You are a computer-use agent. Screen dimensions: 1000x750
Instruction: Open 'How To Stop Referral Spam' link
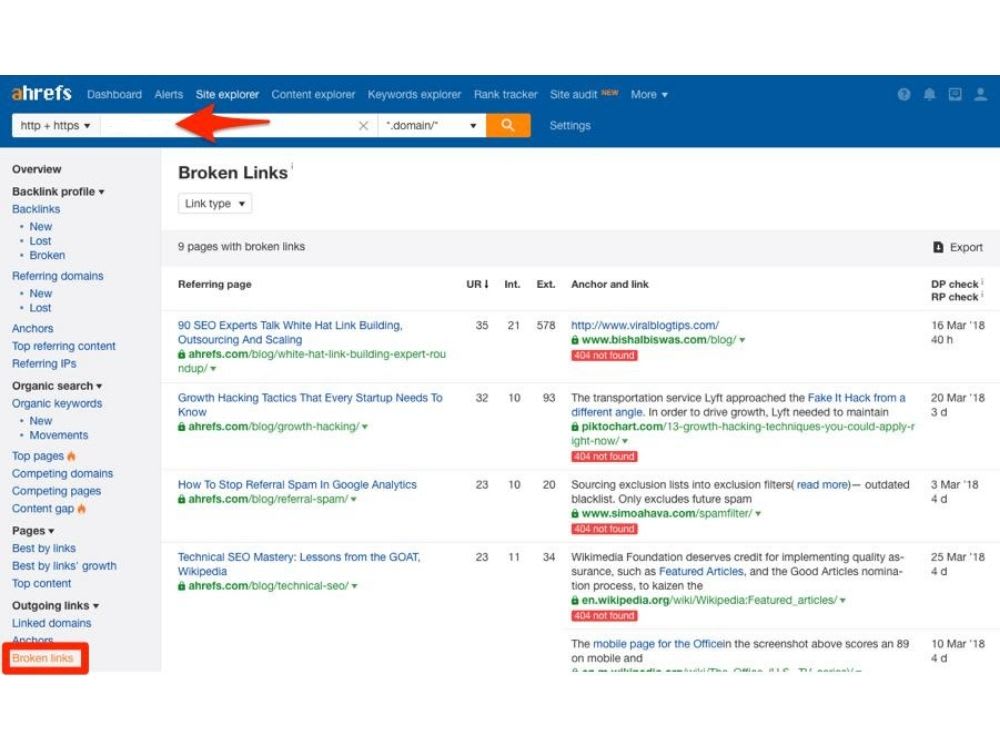(297, 485)
